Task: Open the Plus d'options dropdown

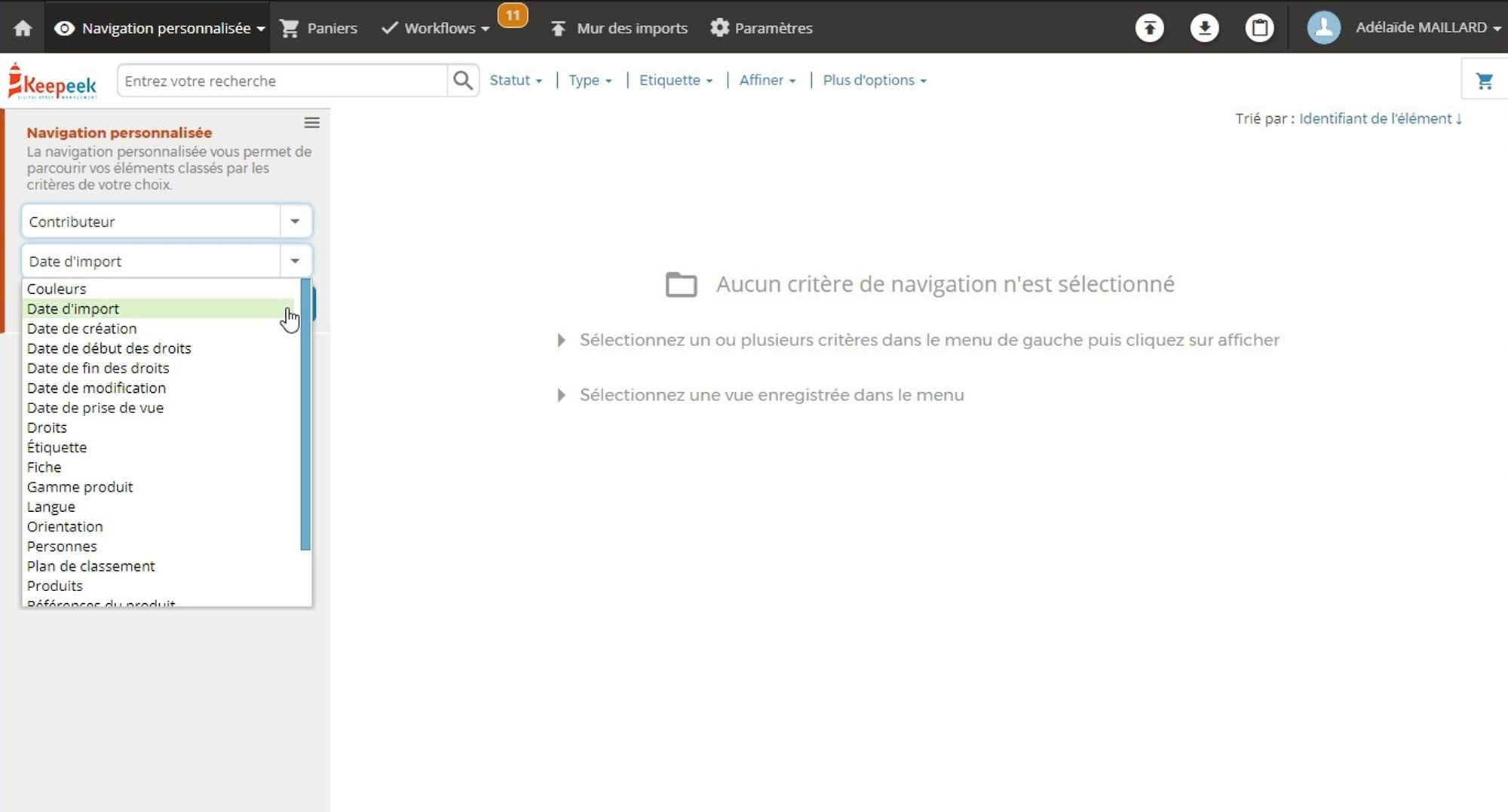Action: point(874,80)
